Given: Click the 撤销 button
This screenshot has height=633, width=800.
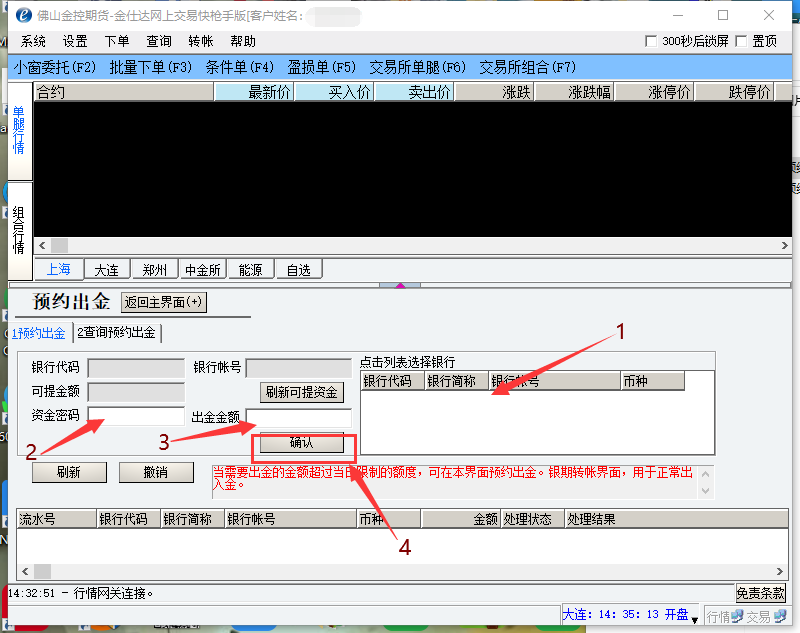Looking at the screenshot, I should [x=156, y=472].
